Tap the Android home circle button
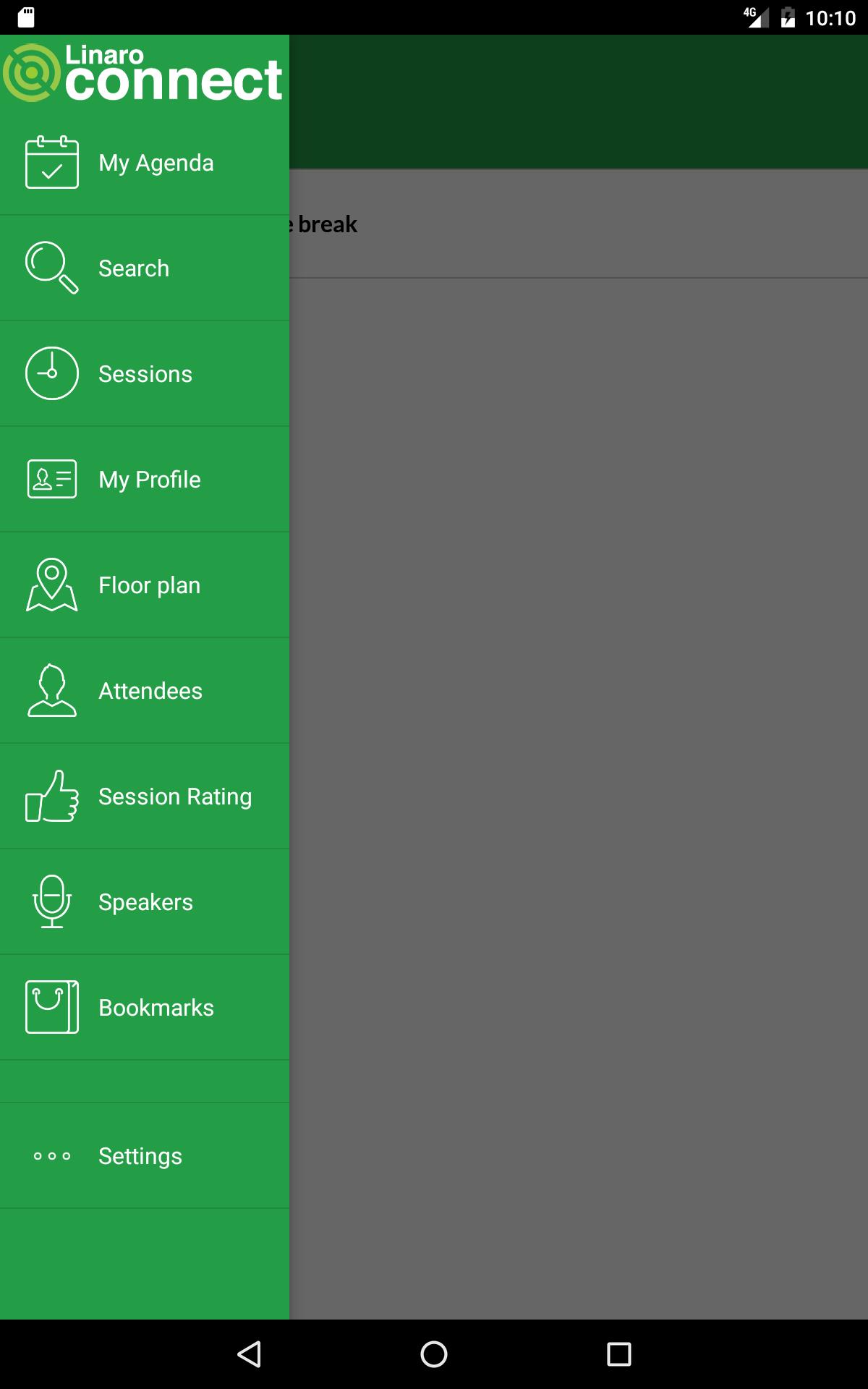The width and height of the screenshot is (868, 1389). (x=434, y=1354)
